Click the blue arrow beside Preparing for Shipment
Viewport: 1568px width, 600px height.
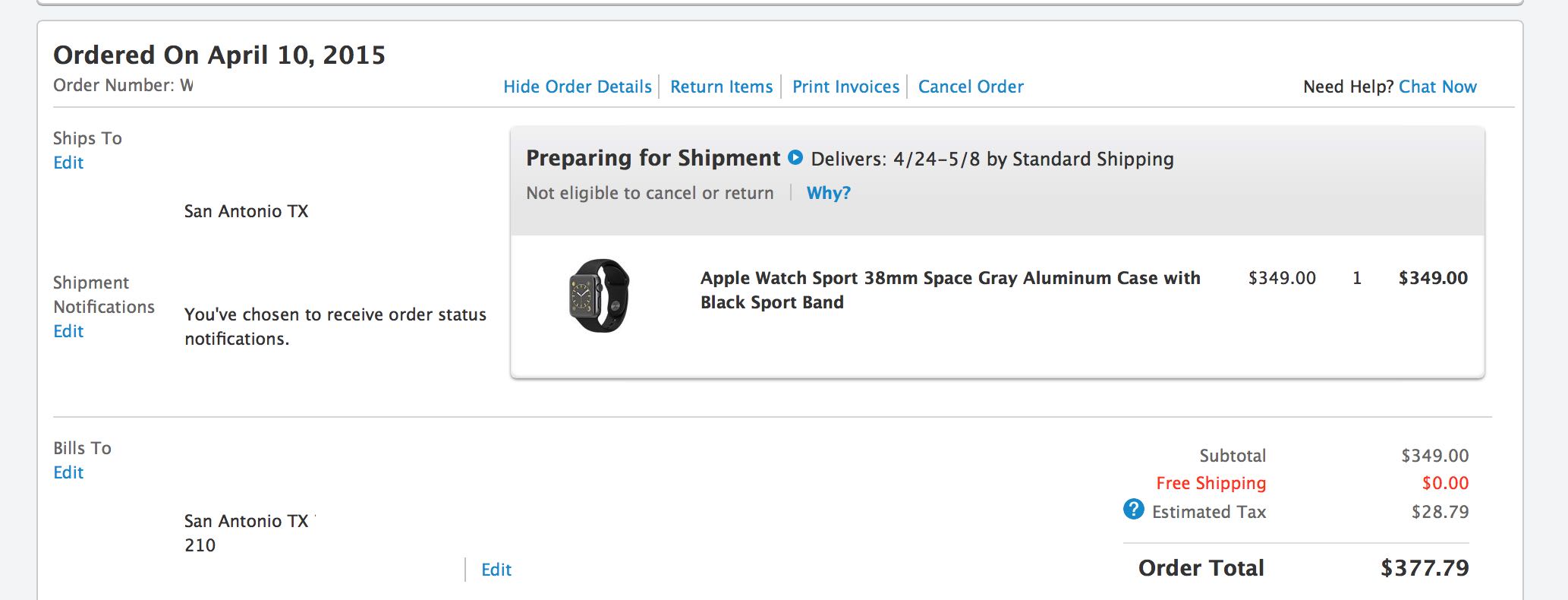[795, 158]
